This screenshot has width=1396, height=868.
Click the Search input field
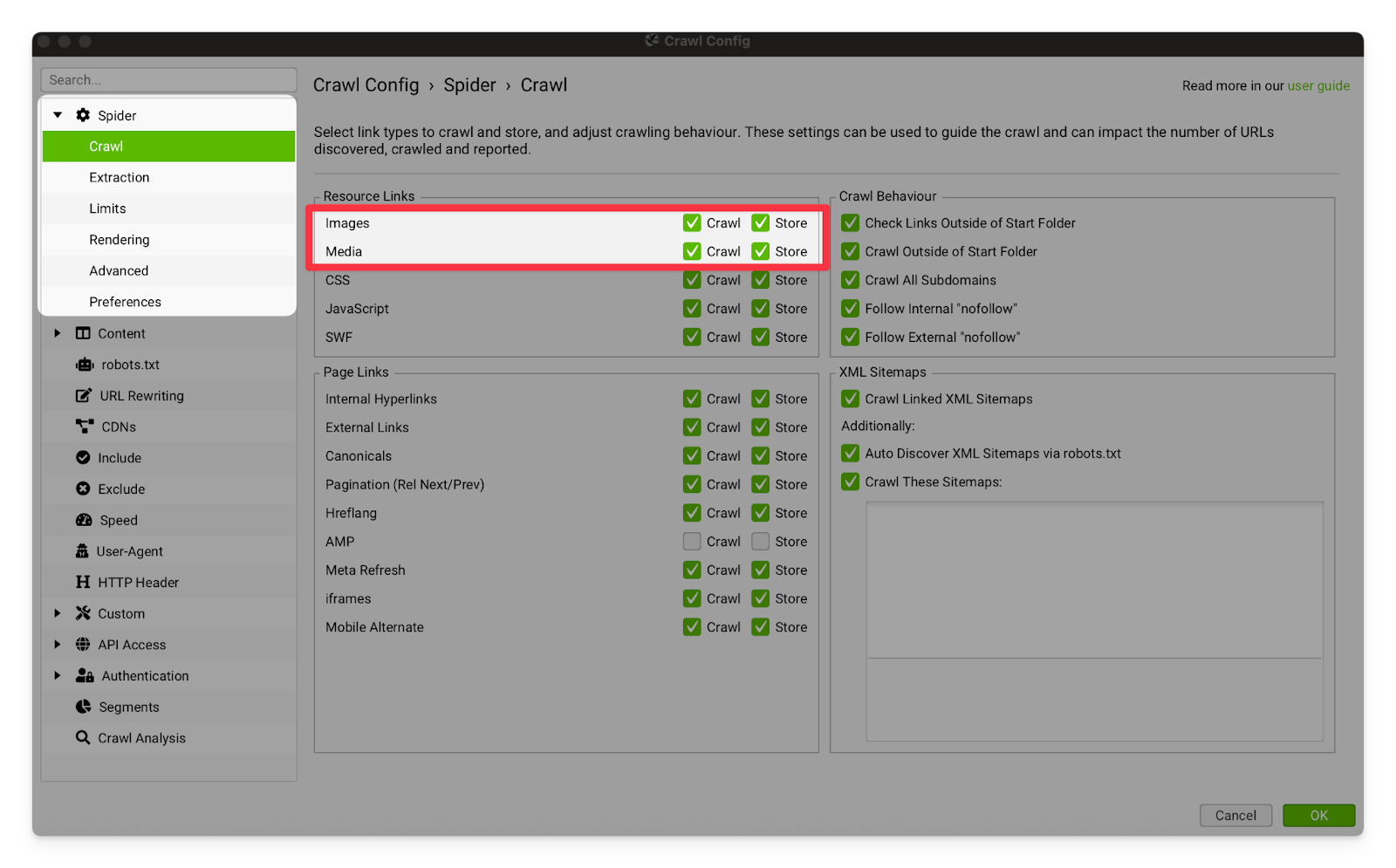point(168,79)
